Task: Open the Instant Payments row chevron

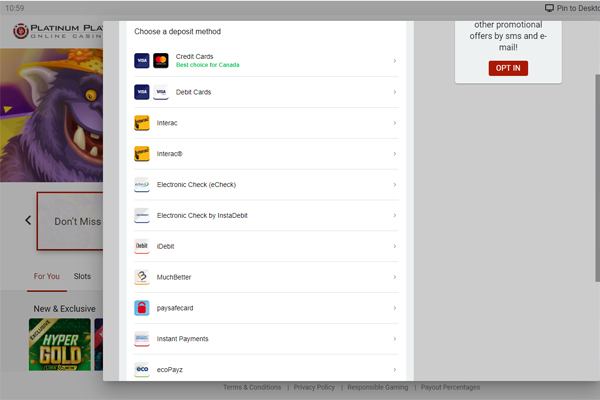Action: point(395,339)
